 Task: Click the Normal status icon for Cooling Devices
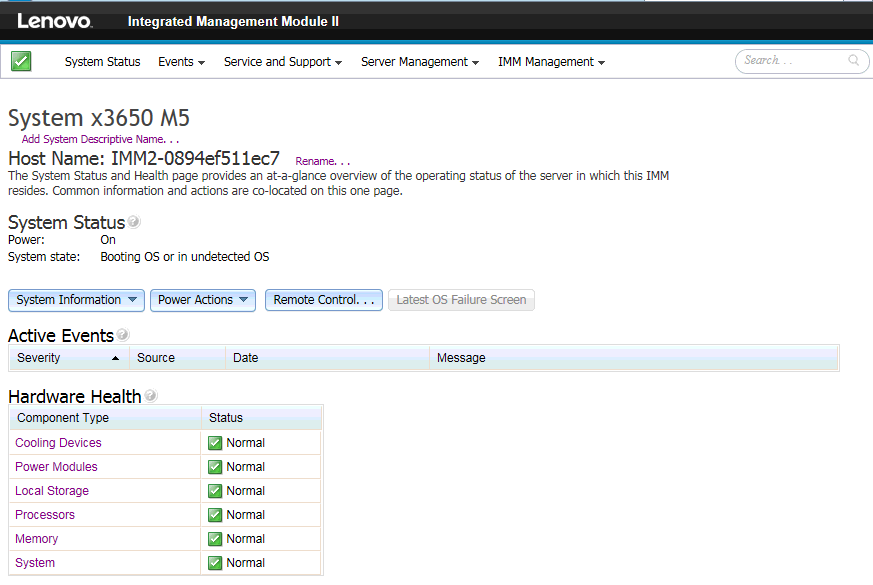click(214, 442)
